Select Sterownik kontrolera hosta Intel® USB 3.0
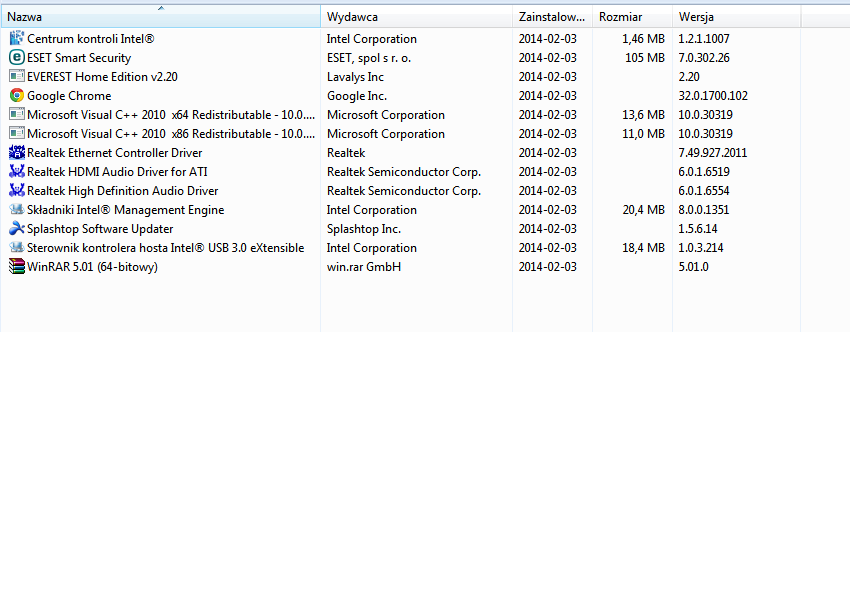Screen dimensions: 850x614 coord(165,248)
